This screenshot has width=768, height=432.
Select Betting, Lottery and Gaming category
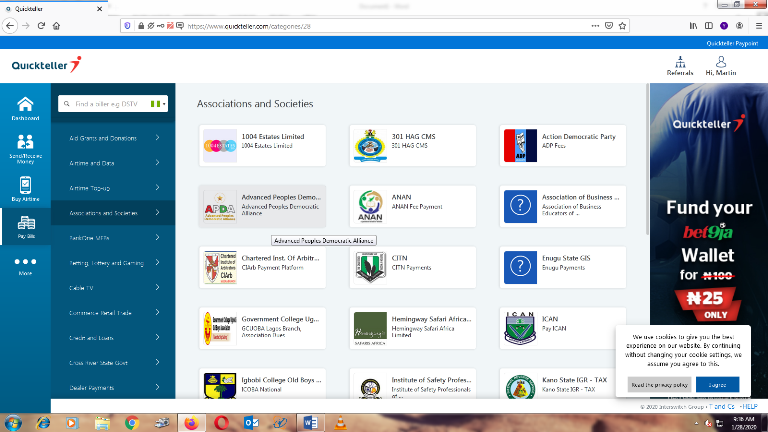[x=114, y=263]
